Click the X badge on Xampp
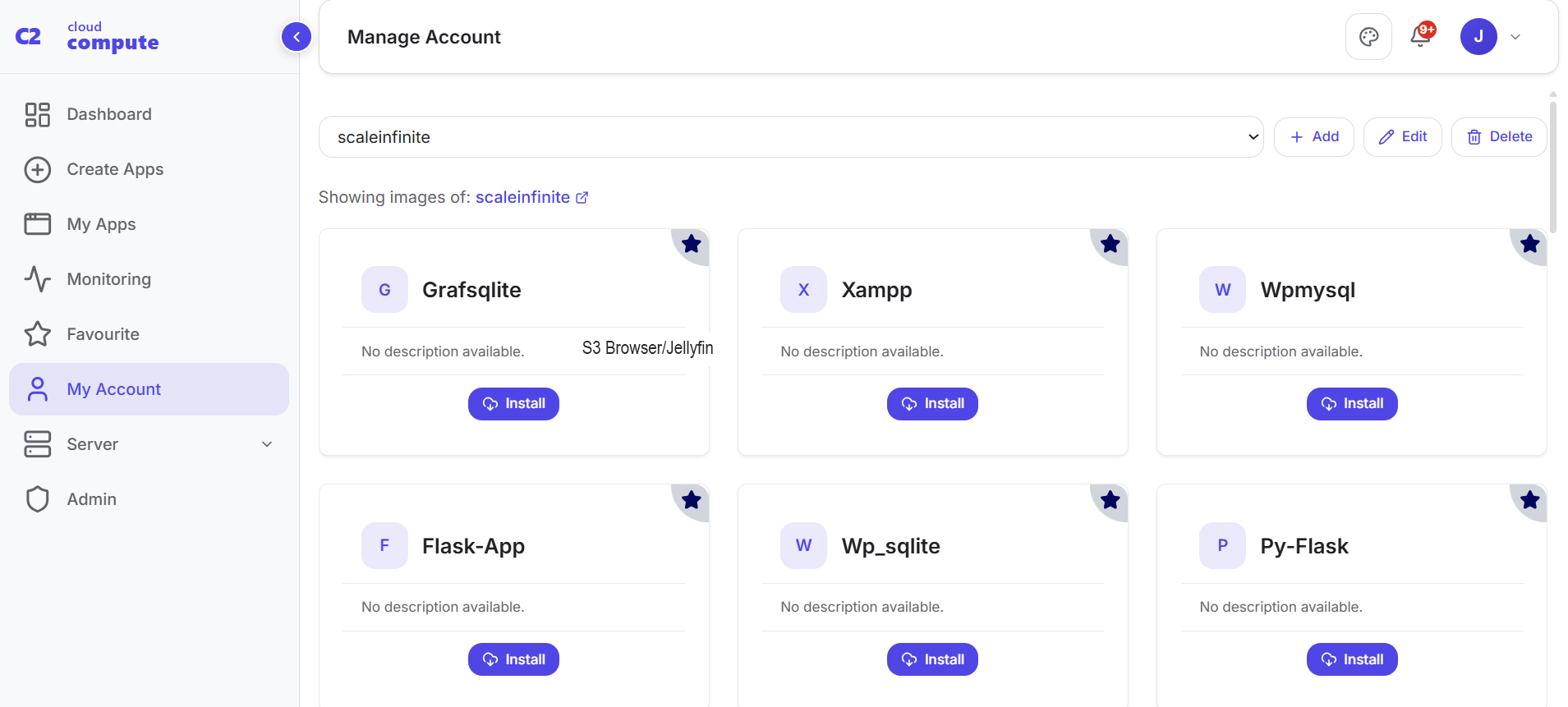Screen dimensions: 1568x707 coord(803,290)
